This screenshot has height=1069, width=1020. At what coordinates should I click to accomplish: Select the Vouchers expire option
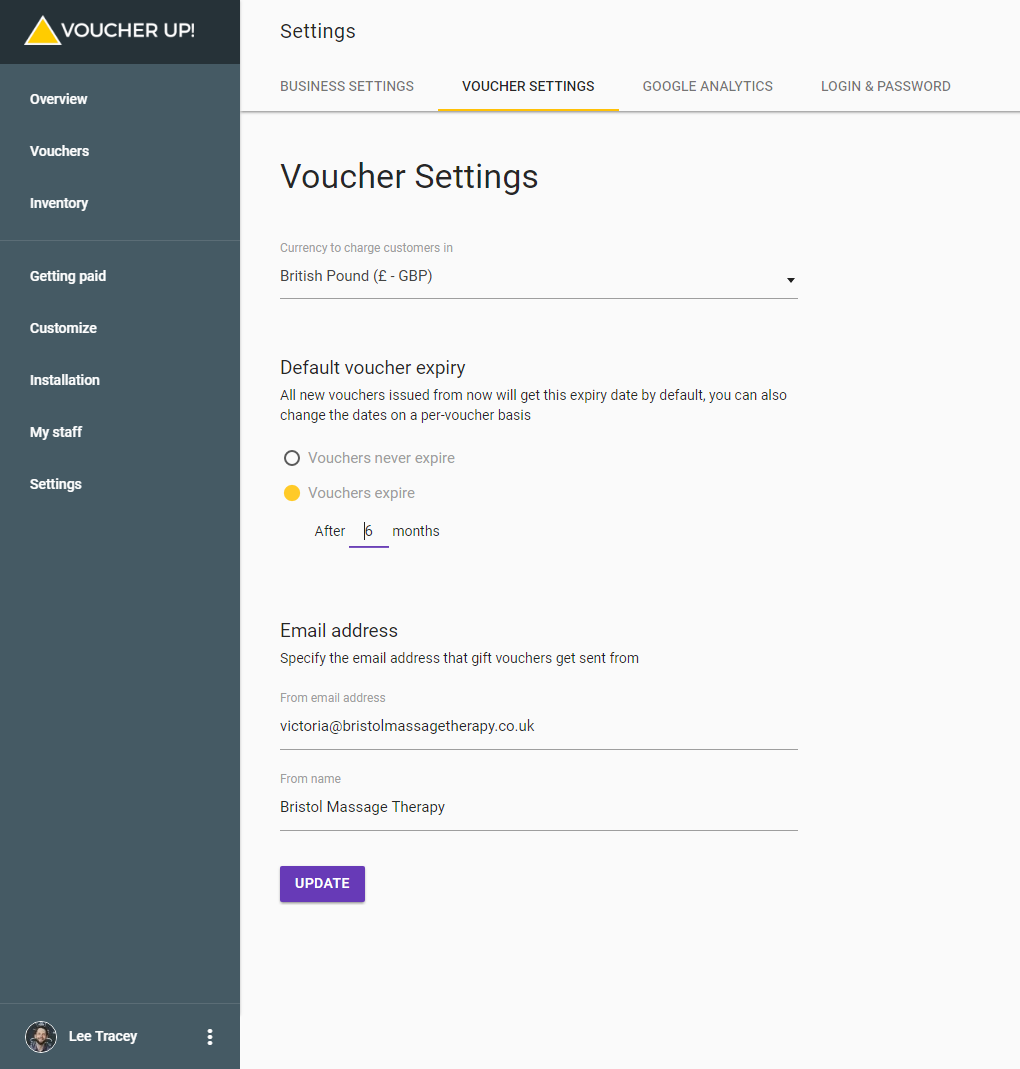(x=291, y=493)
